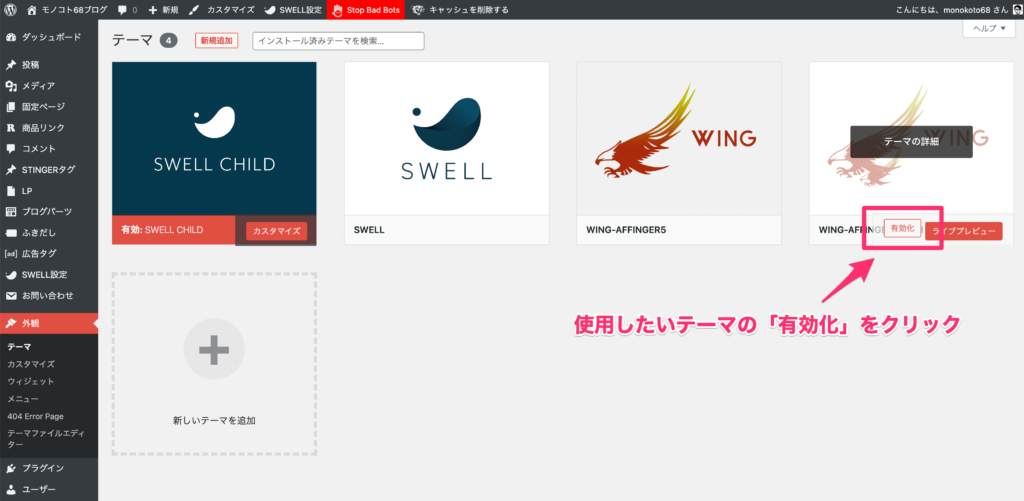Click the お問い合わせ envelope icon

[11, 295]
